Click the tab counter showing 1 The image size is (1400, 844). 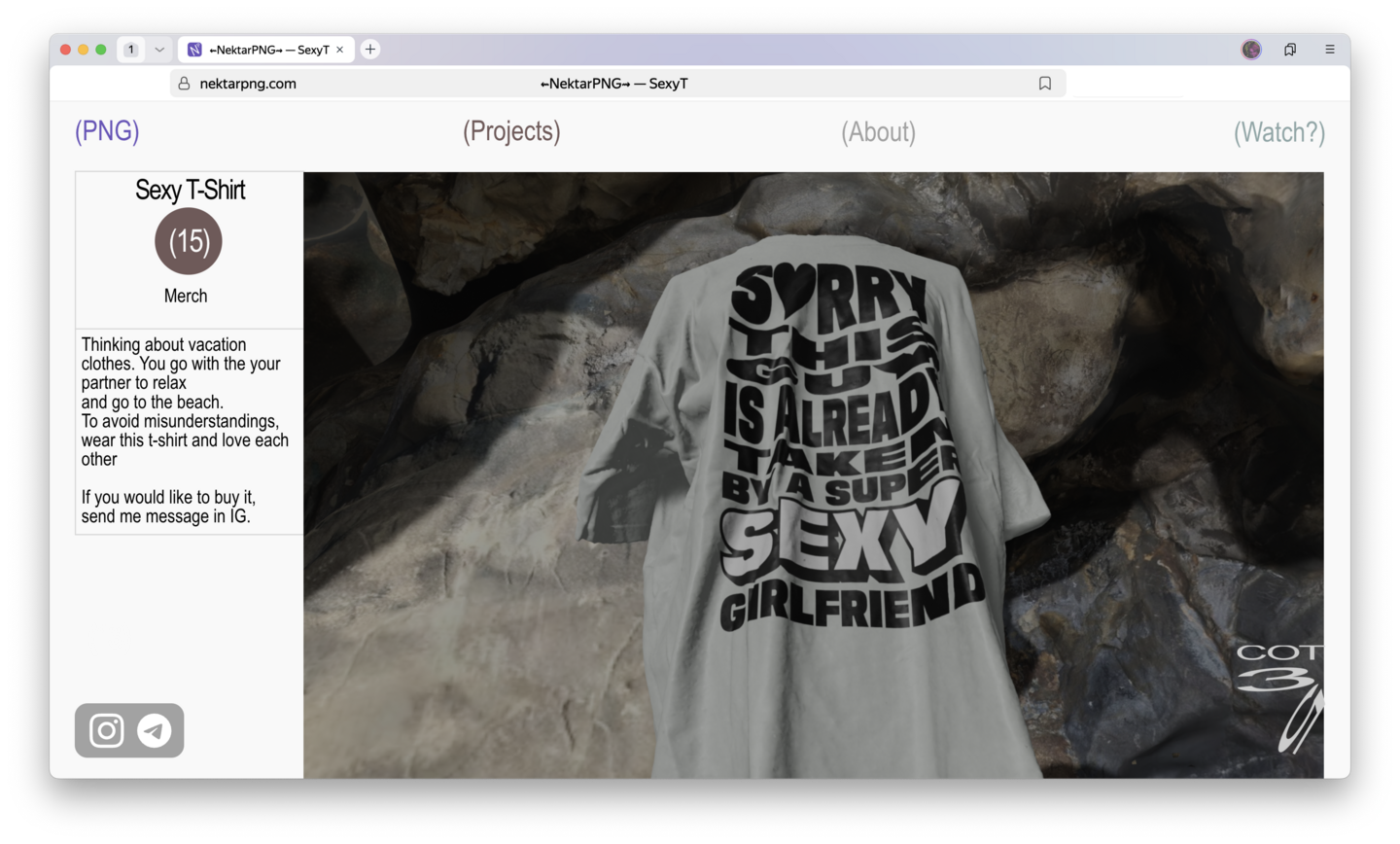pyautogui.click(x=131, y=50)
